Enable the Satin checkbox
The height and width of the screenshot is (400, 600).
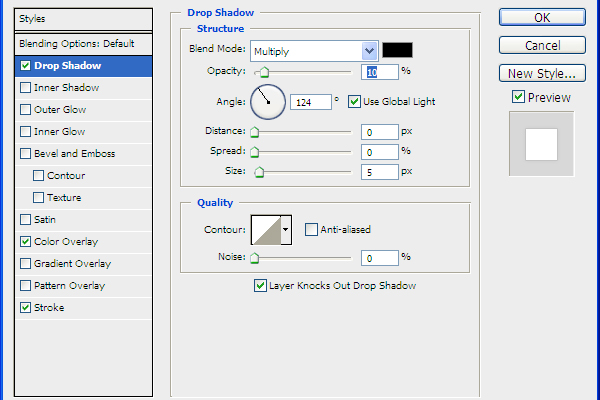click(x=25, y=220)
